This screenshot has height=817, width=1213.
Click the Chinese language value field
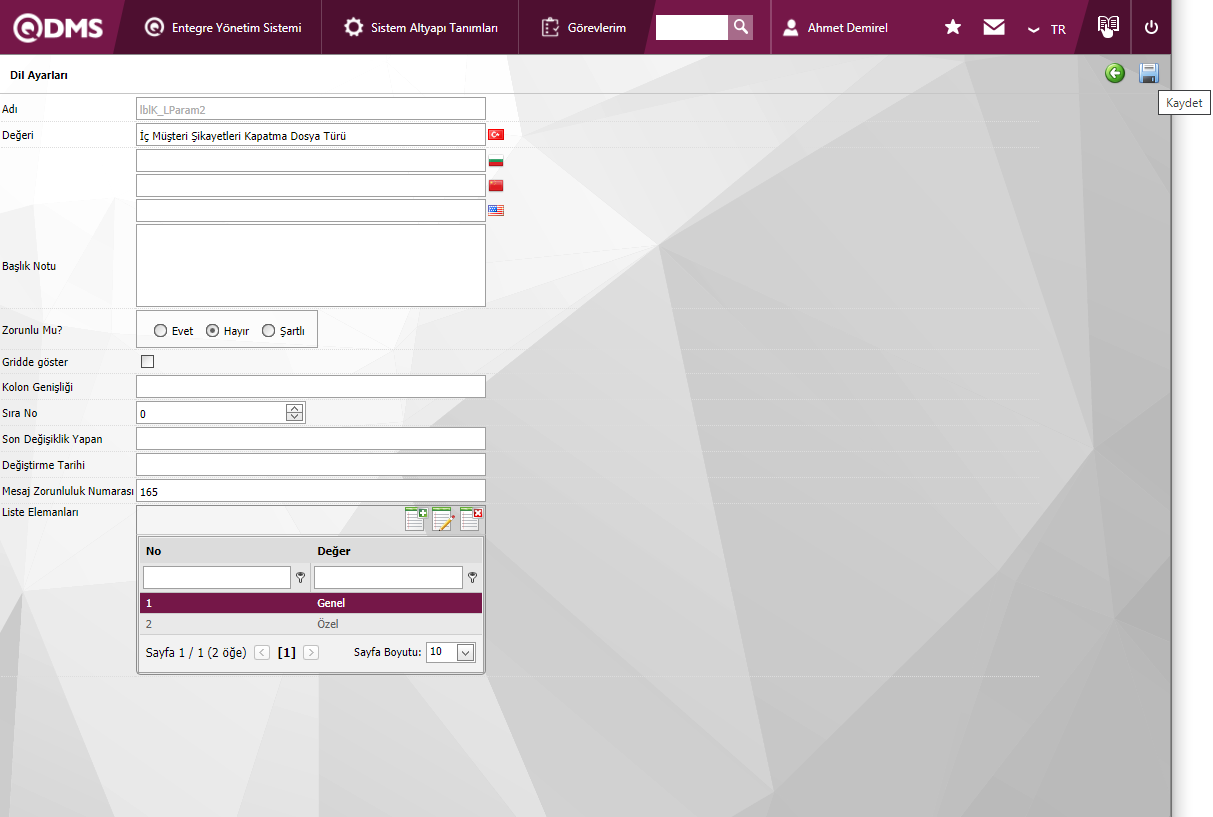(x=311, y=186)
